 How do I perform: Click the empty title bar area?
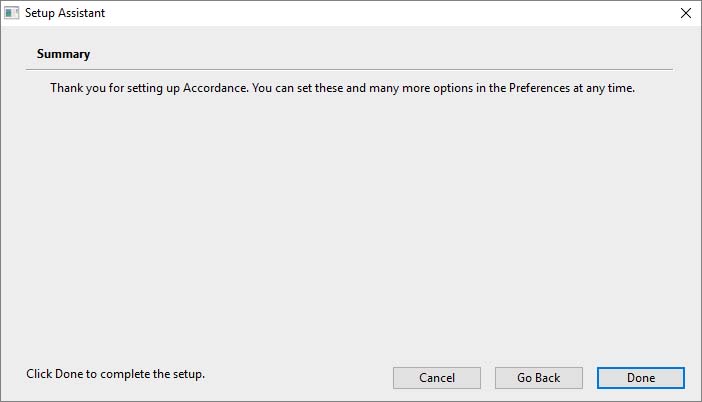tap(390, 13)
